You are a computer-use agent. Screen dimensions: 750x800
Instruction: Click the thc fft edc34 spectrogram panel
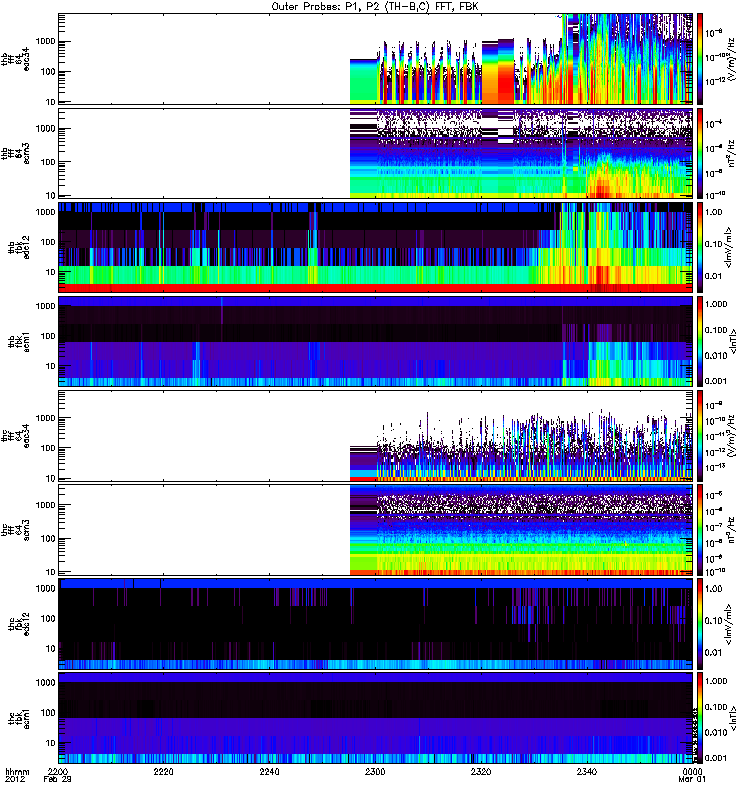[375, 435]
